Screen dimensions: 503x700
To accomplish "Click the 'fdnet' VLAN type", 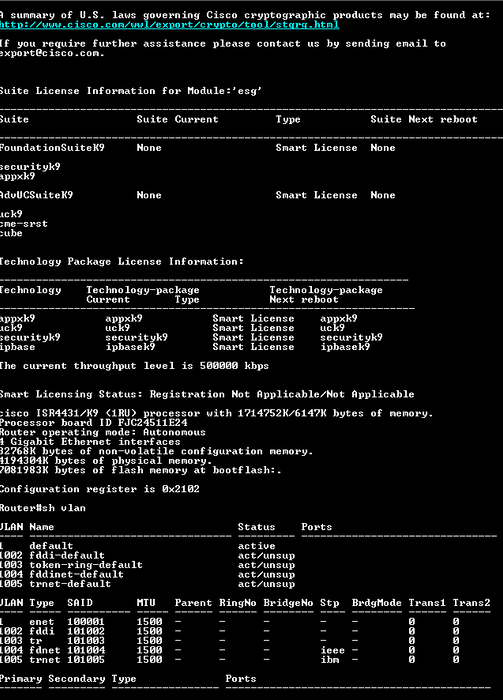I will pyautogui.click(x=45, y=650).
